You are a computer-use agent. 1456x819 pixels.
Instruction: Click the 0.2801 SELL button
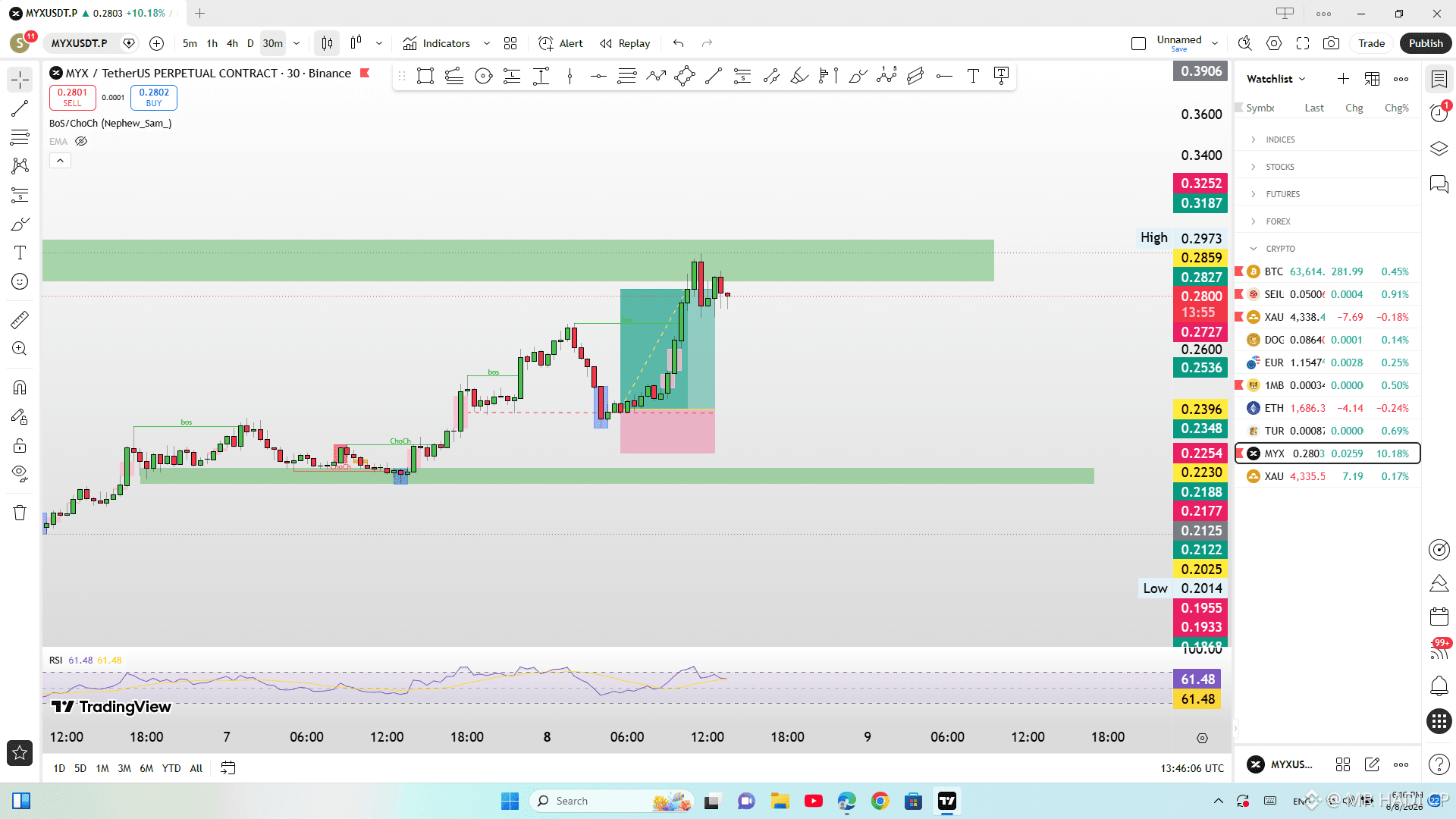[72, 97]
